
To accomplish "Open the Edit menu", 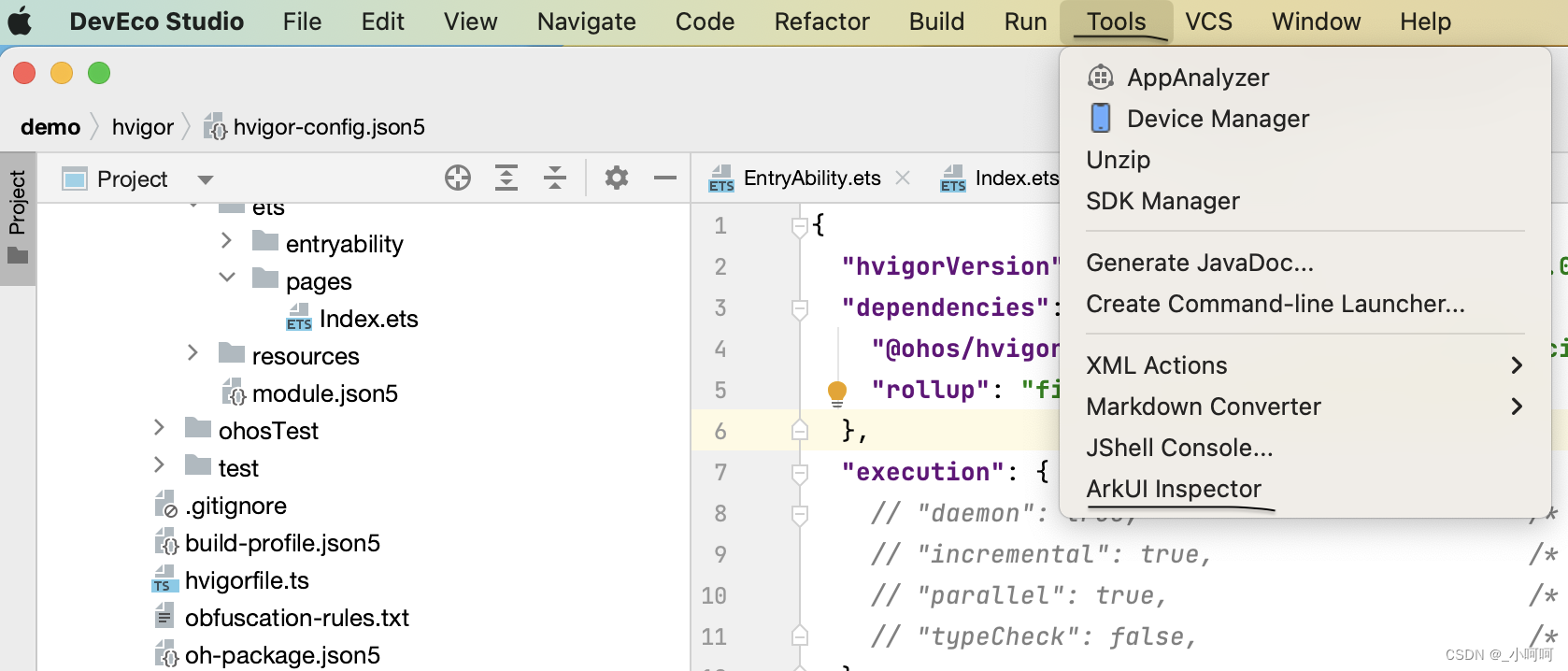I will [x=382, y=21].
